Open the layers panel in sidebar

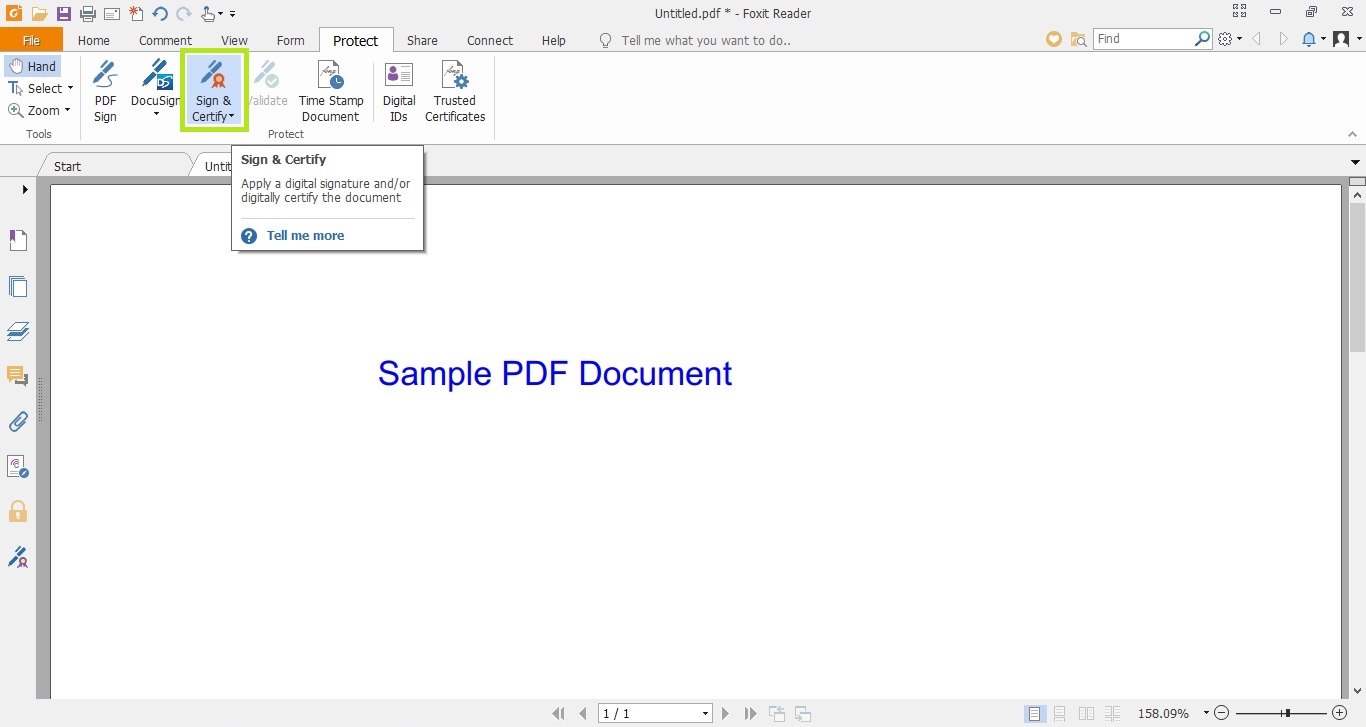tap(18, 331)
